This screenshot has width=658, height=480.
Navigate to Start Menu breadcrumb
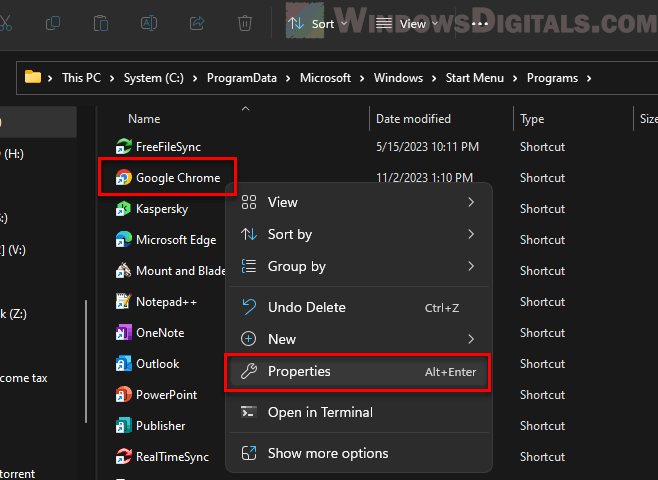point(475,78)
